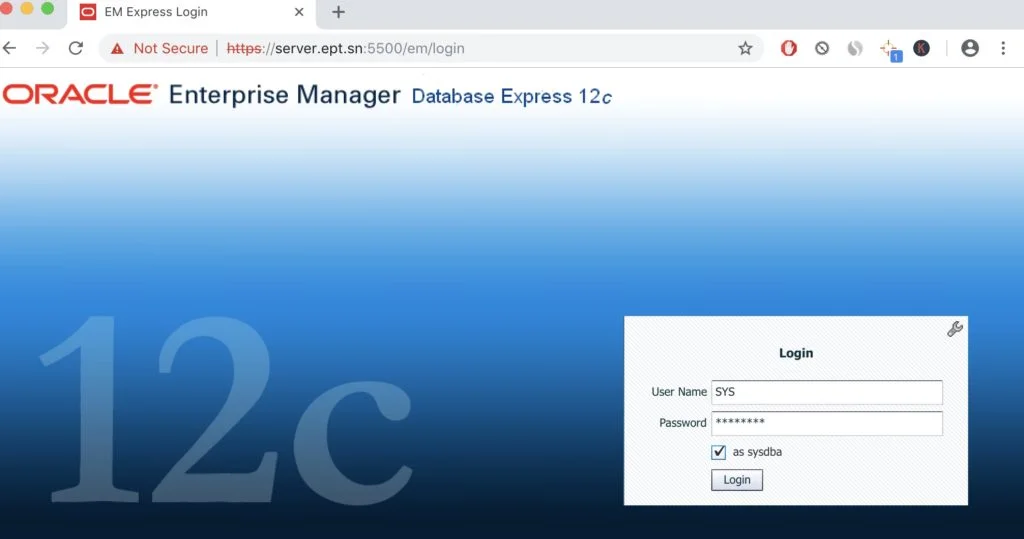This screenshot has width=1024, height=539.
Task: Click the Login button
Action: [x=737, y=480]
